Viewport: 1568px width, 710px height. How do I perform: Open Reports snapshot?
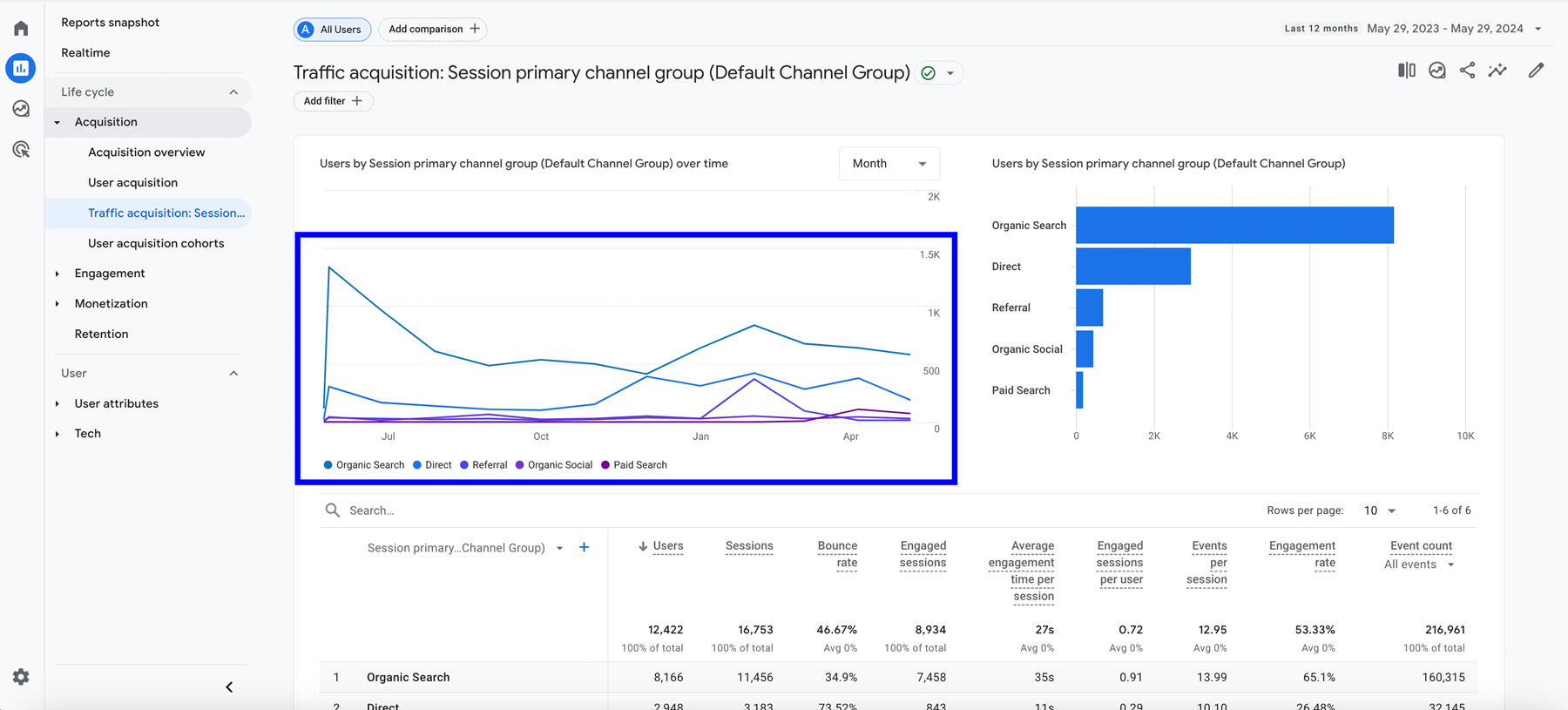pos(111,23)
